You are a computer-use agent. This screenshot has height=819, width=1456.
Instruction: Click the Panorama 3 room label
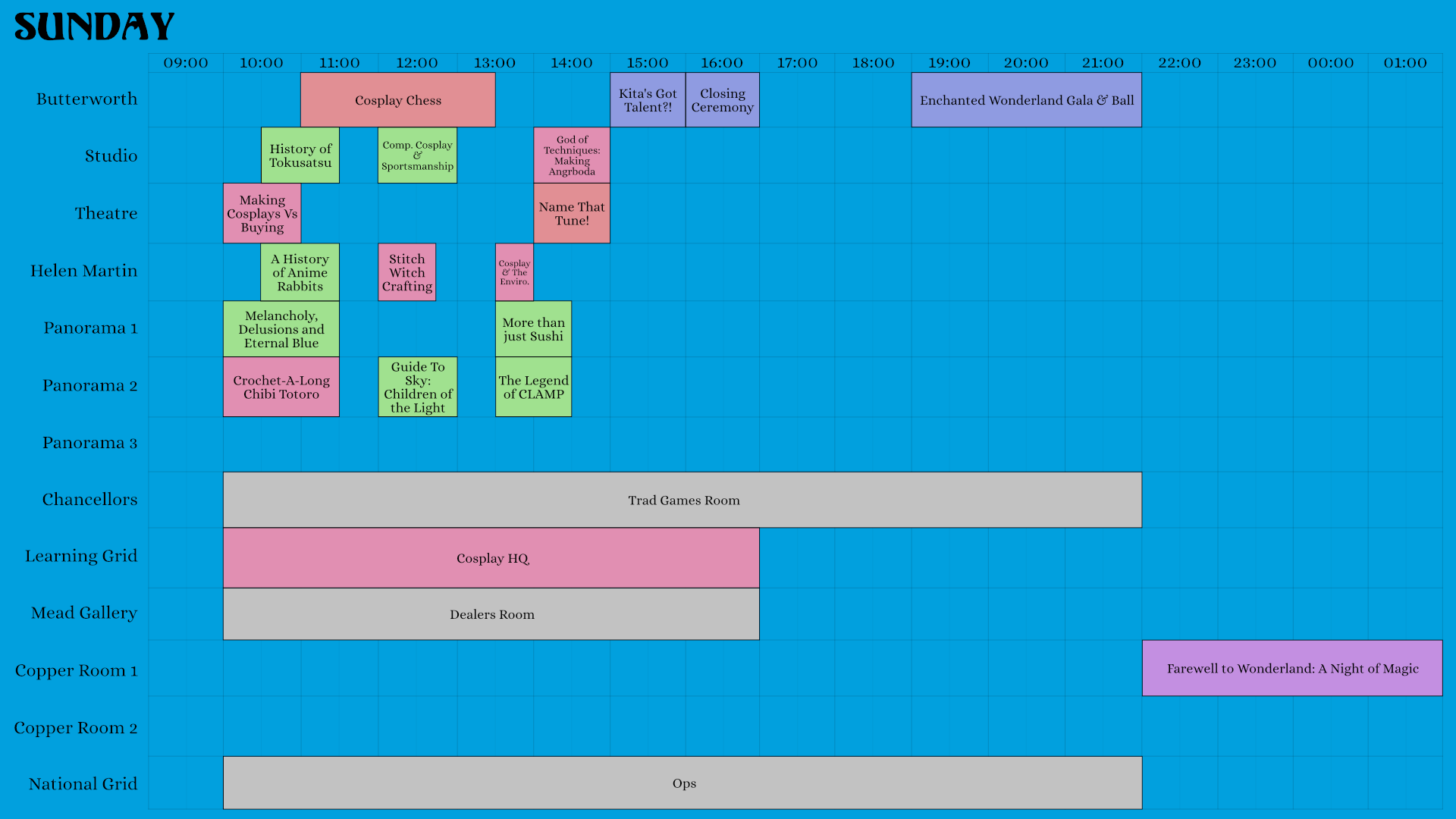90,442
